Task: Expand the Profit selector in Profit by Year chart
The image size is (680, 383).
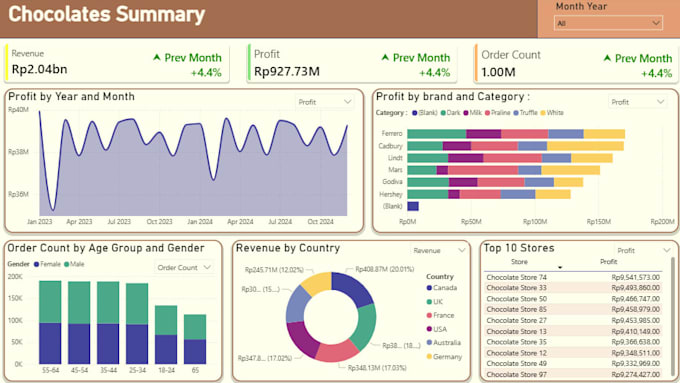Action: (324, 102)
